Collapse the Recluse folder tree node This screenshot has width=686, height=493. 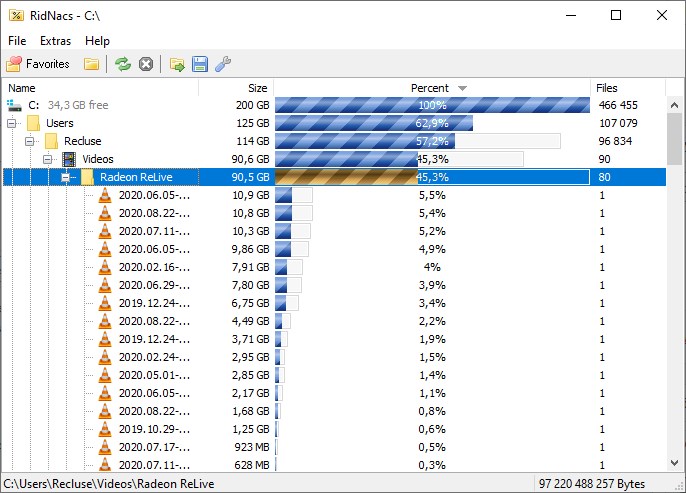coord(30,141)
